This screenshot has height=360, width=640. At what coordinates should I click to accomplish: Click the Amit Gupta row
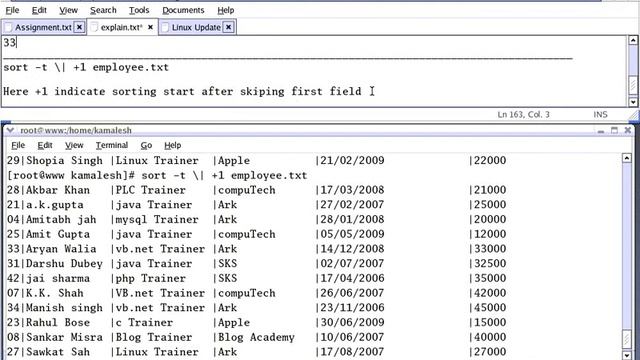click(257, 234)
